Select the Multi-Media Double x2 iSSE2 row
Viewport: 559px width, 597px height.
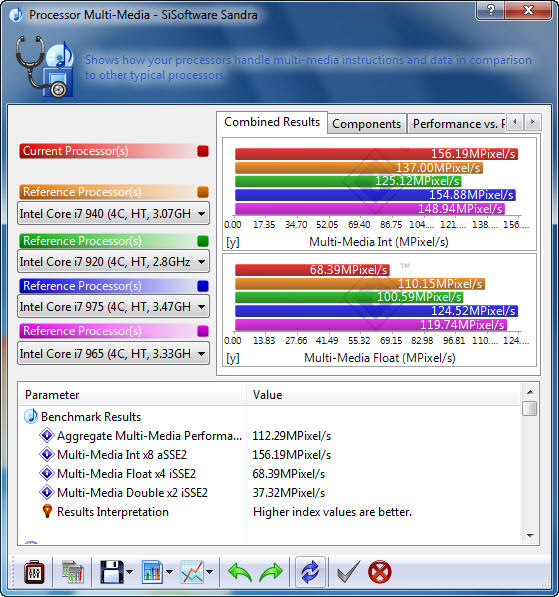(x=270, y=493)
